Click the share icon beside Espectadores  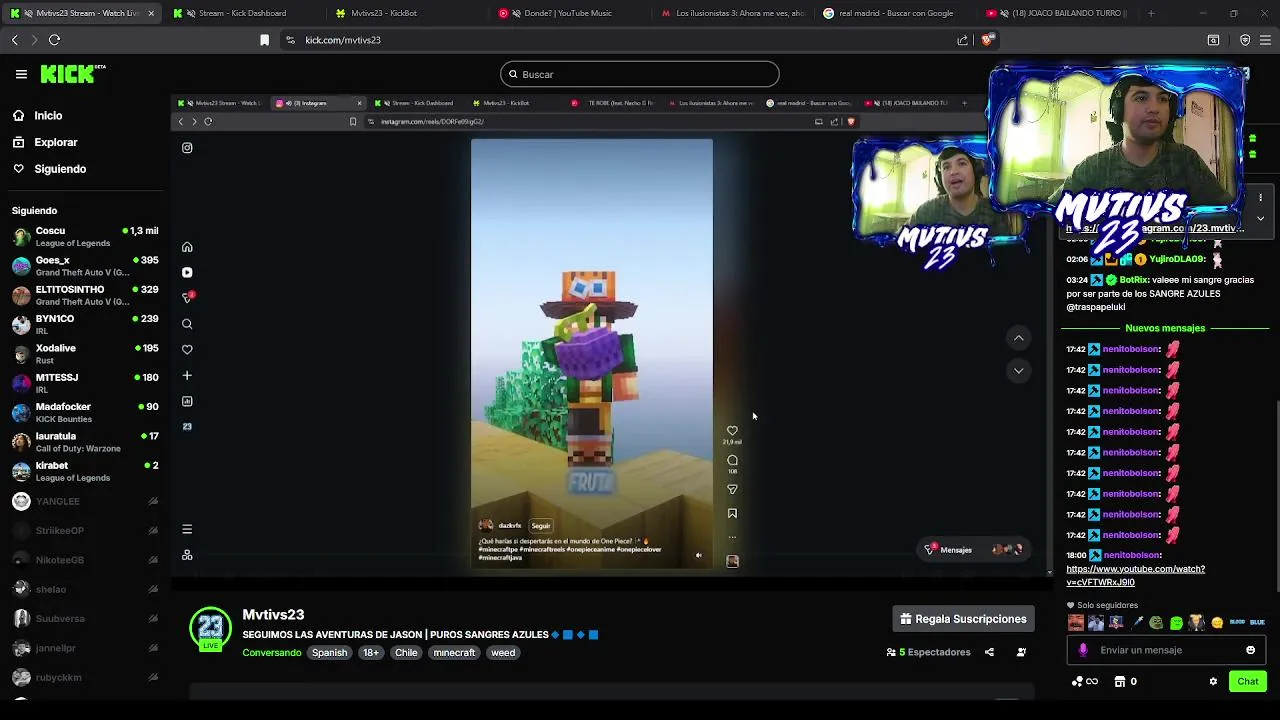click(989, 652)
